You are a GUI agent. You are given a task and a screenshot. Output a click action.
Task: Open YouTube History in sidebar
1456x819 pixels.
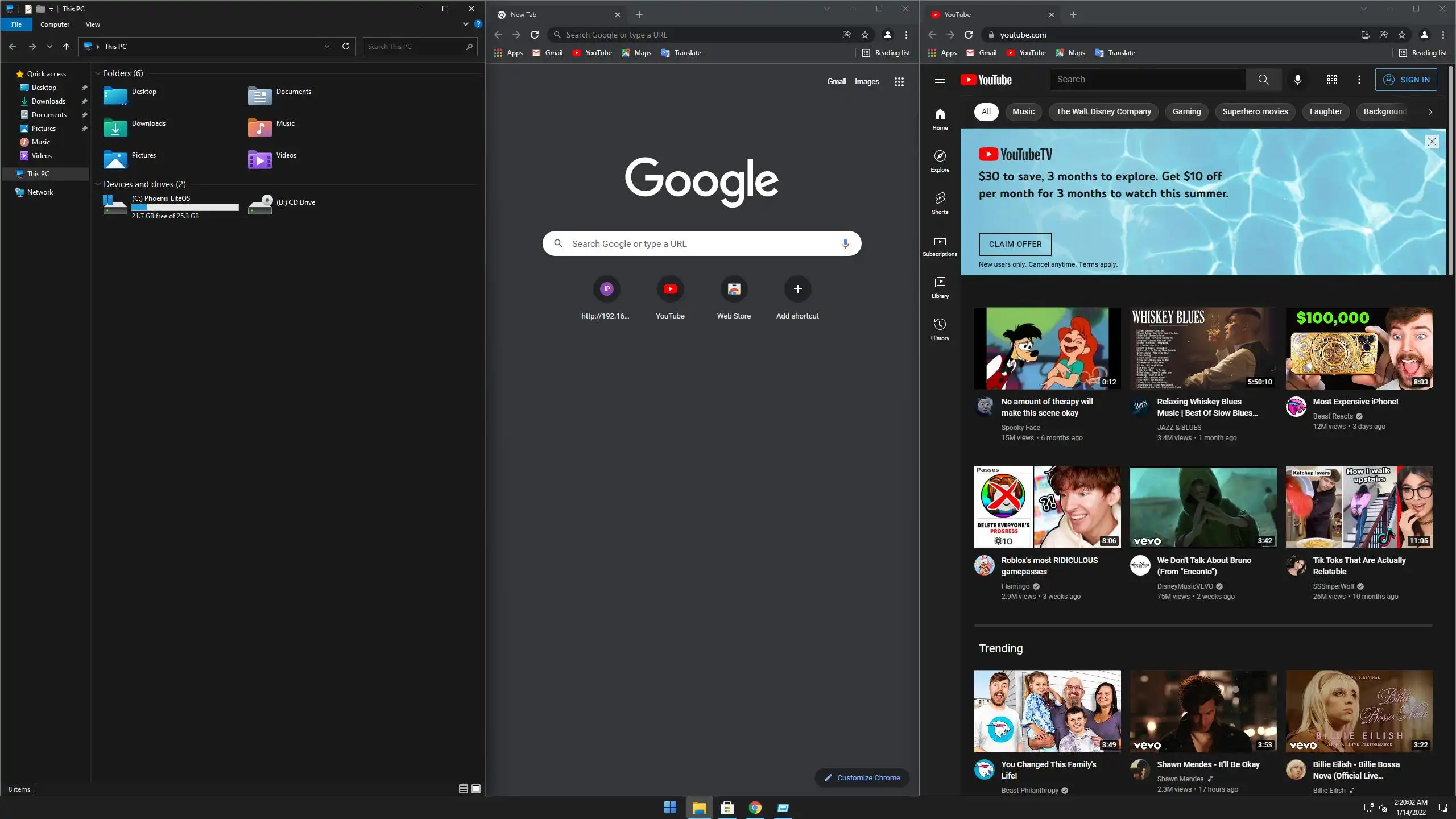click(940, 329)
